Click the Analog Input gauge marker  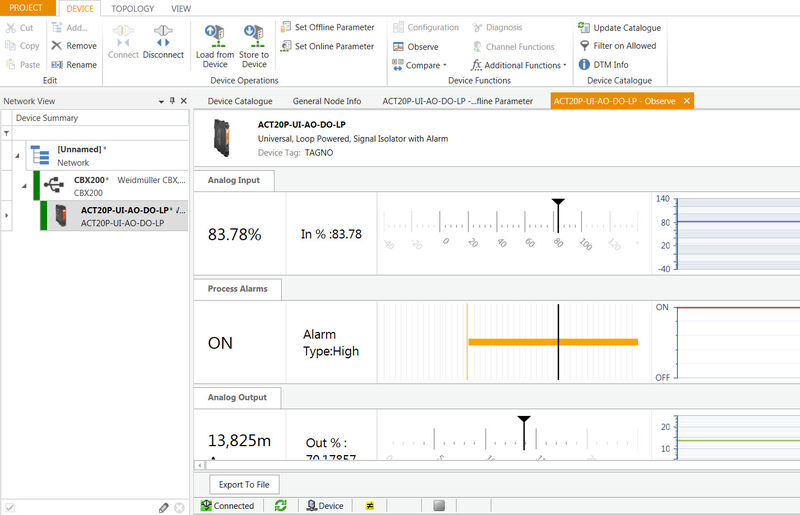coord(558,204)
